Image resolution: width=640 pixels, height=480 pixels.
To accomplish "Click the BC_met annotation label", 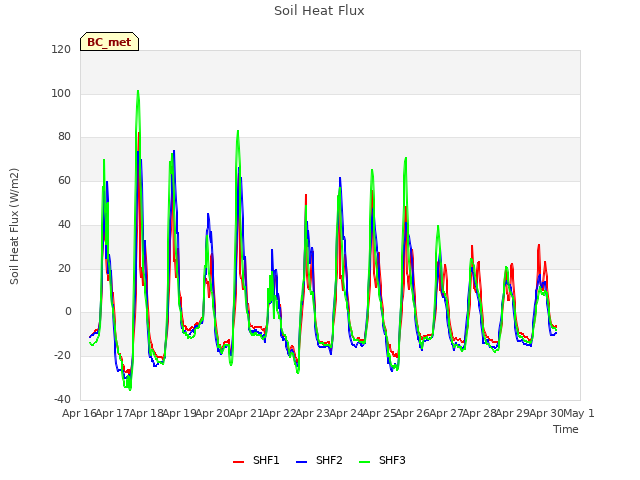I will pyautogui.click(x=109, y=42).
